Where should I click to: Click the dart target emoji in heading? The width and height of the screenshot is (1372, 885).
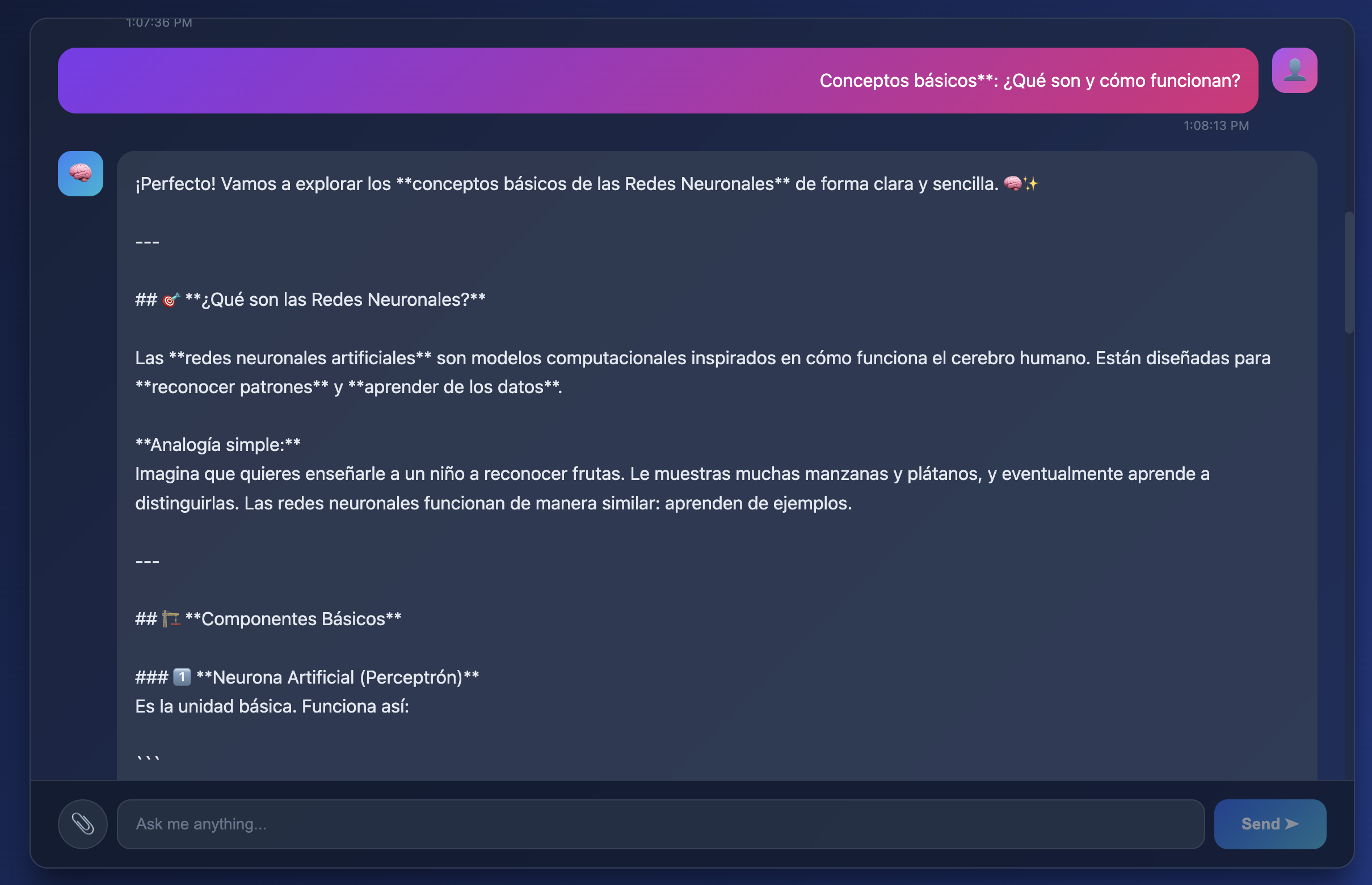[x=171, y=300]
